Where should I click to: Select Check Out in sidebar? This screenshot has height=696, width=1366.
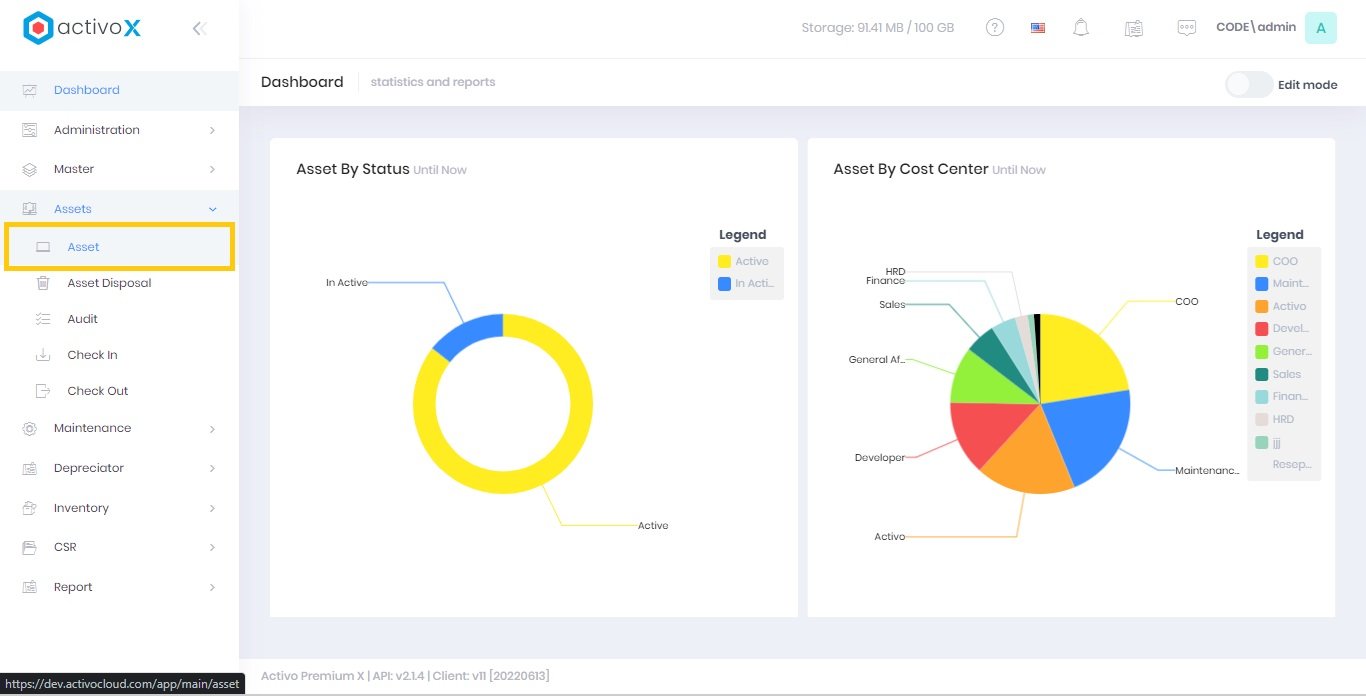[98, 391]
